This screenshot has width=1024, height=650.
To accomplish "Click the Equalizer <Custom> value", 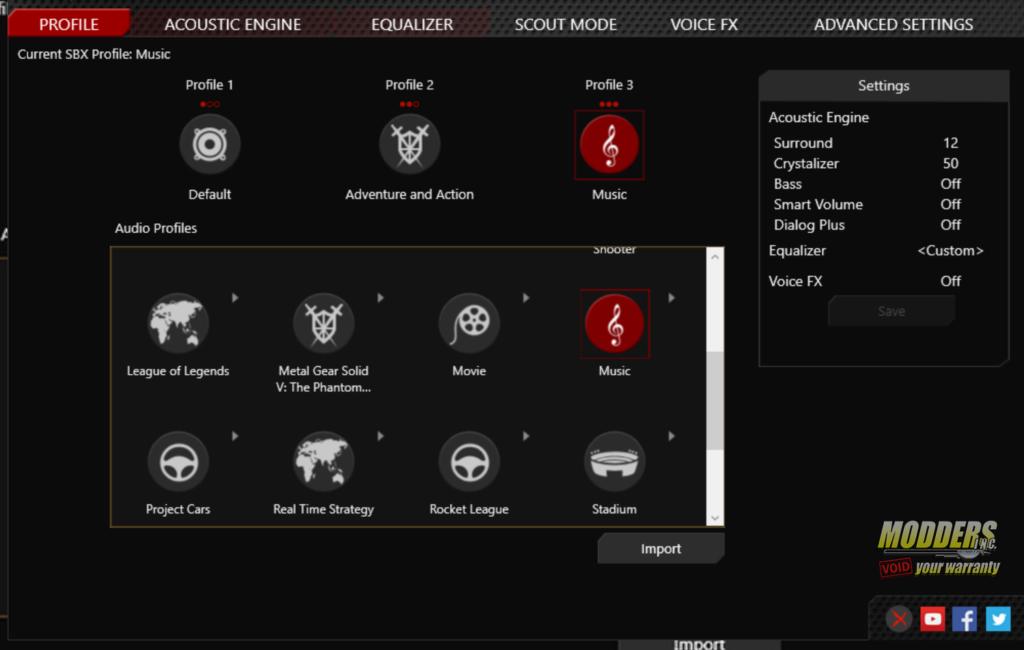I will [x=950, y=251].
